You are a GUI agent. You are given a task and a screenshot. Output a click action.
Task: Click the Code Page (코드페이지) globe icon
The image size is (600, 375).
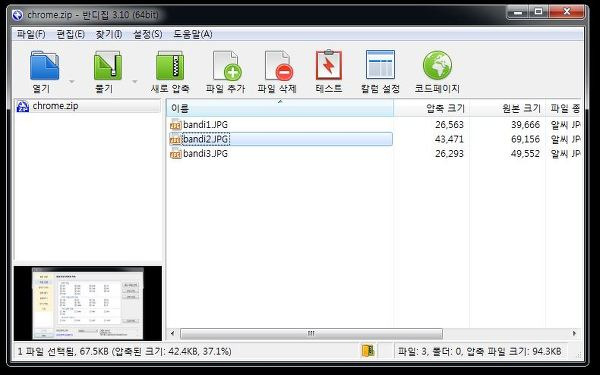point(437,65)
